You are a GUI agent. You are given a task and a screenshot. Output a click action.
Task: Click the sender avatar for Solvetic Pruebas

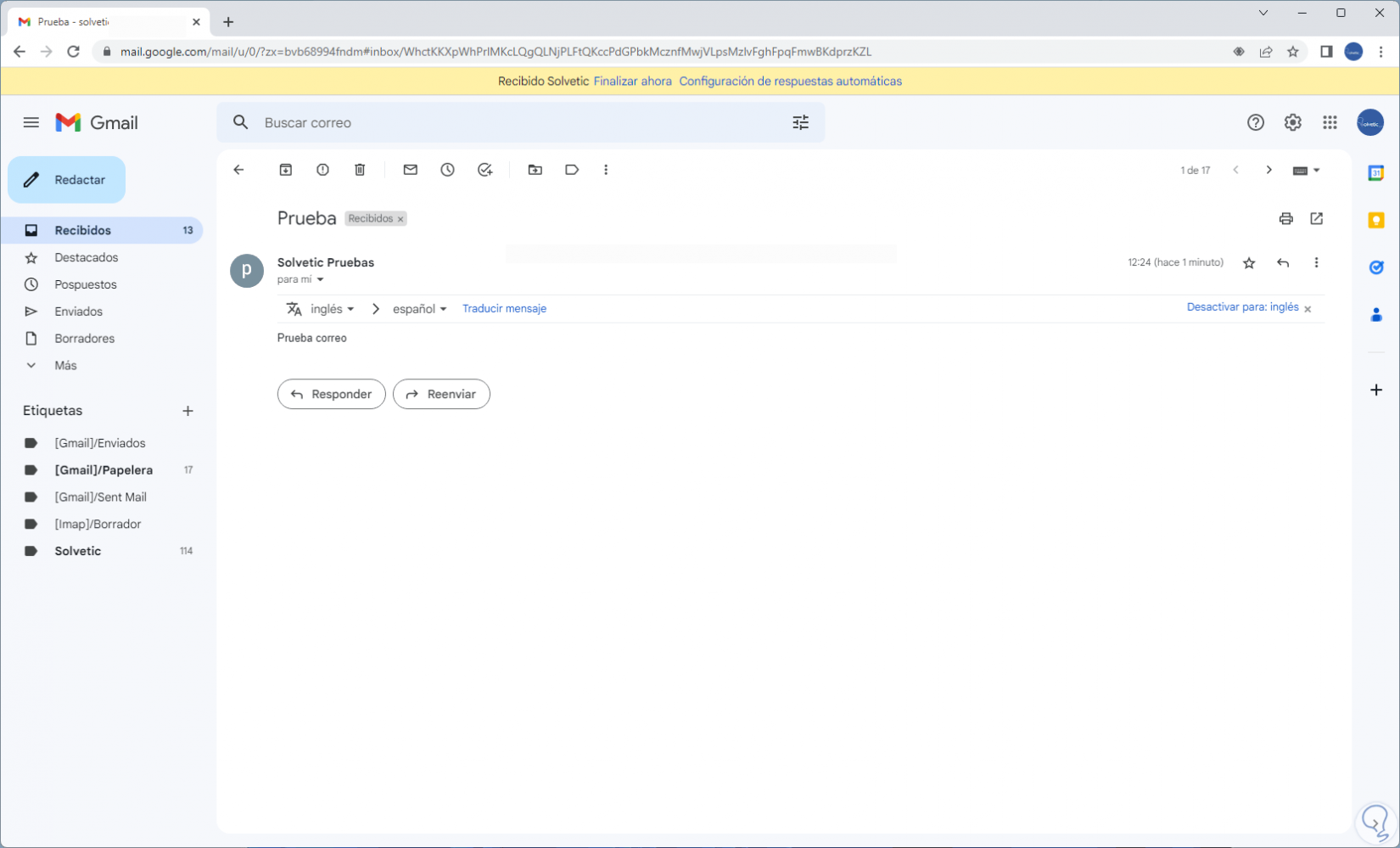[x=247, y=271]
